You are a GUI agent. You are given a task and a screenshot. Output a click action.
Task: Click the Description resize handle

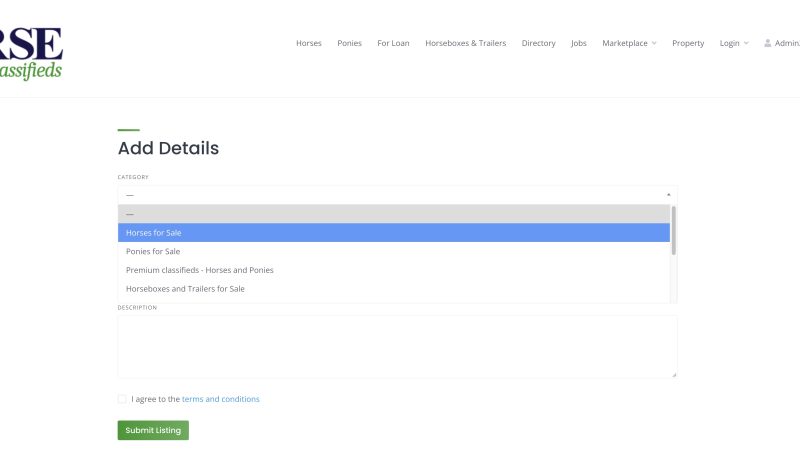tap(674, 374)
